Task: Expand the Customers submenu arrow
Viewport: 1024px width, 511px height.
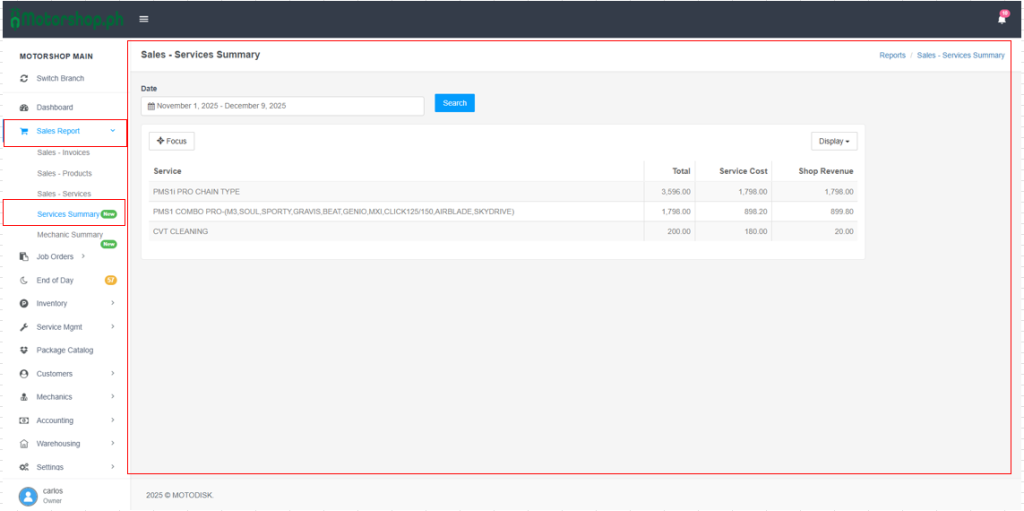Action: pyautogui.click(x=112, y=374)
